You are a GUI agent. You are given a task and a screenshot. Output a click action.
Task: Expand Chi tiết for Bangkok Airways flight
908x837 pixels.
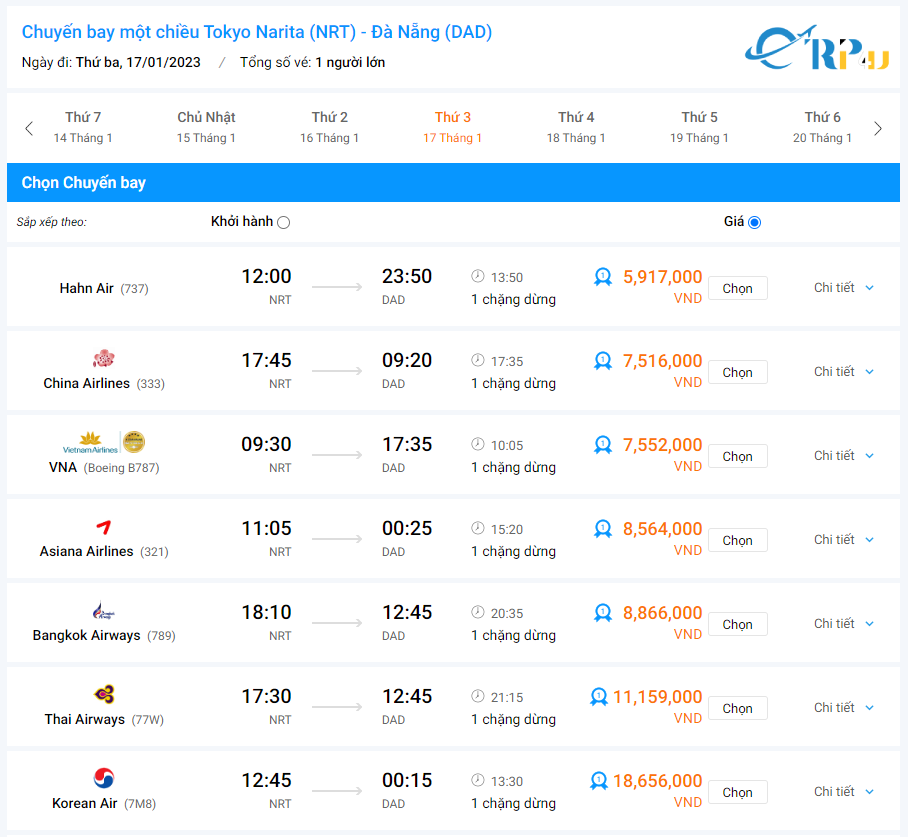pyautogui.click(x=843, y=624)
